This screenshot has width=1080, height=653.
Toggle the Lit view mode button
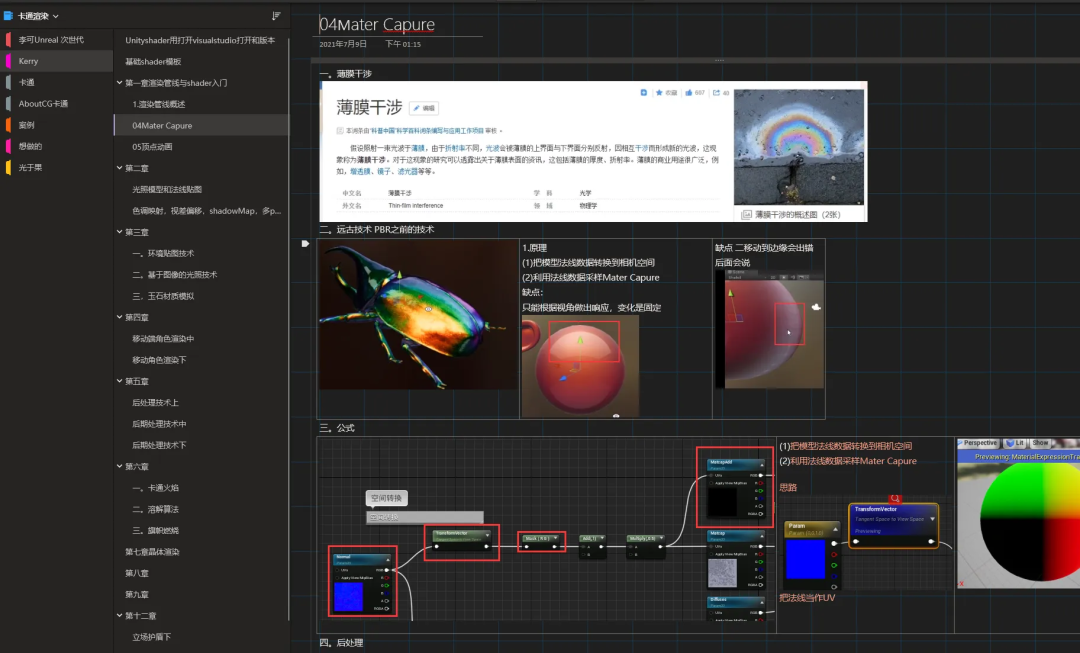click(1015, 443)
